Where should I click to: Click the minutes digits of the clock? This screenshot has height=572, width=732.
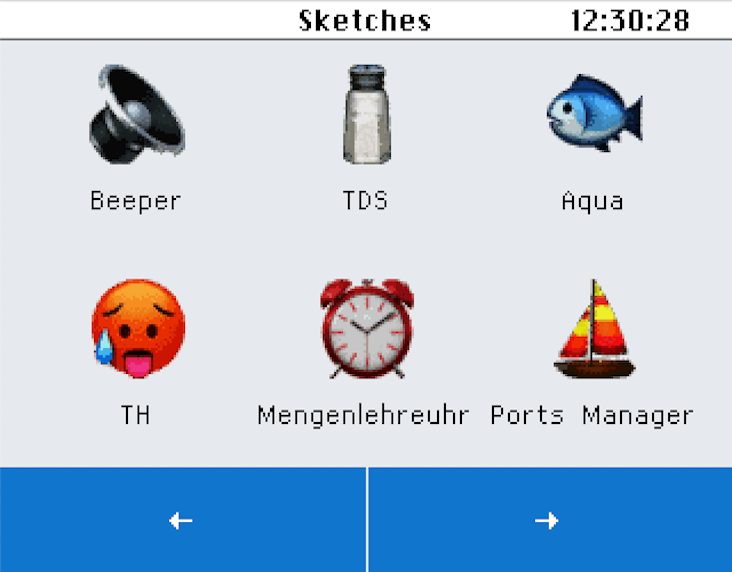coord(628,21)
